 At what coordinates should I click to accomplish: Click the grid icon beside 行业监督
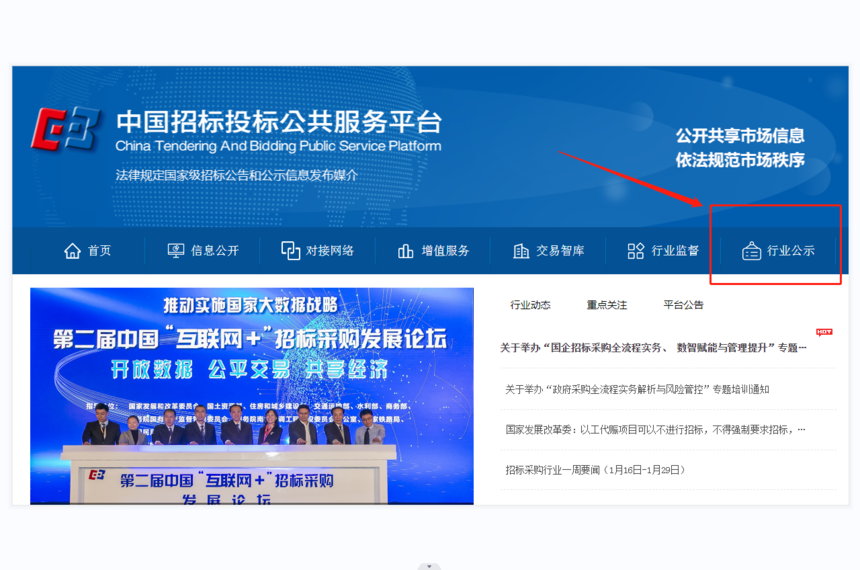[636, 251]
